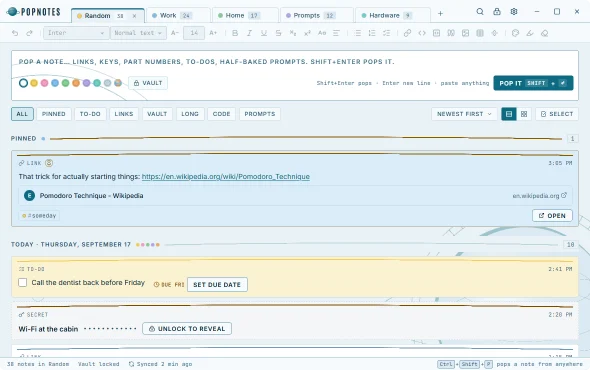
Task: Switch to the Work tab
Action: pyautogui.click(x=178, y=15)
